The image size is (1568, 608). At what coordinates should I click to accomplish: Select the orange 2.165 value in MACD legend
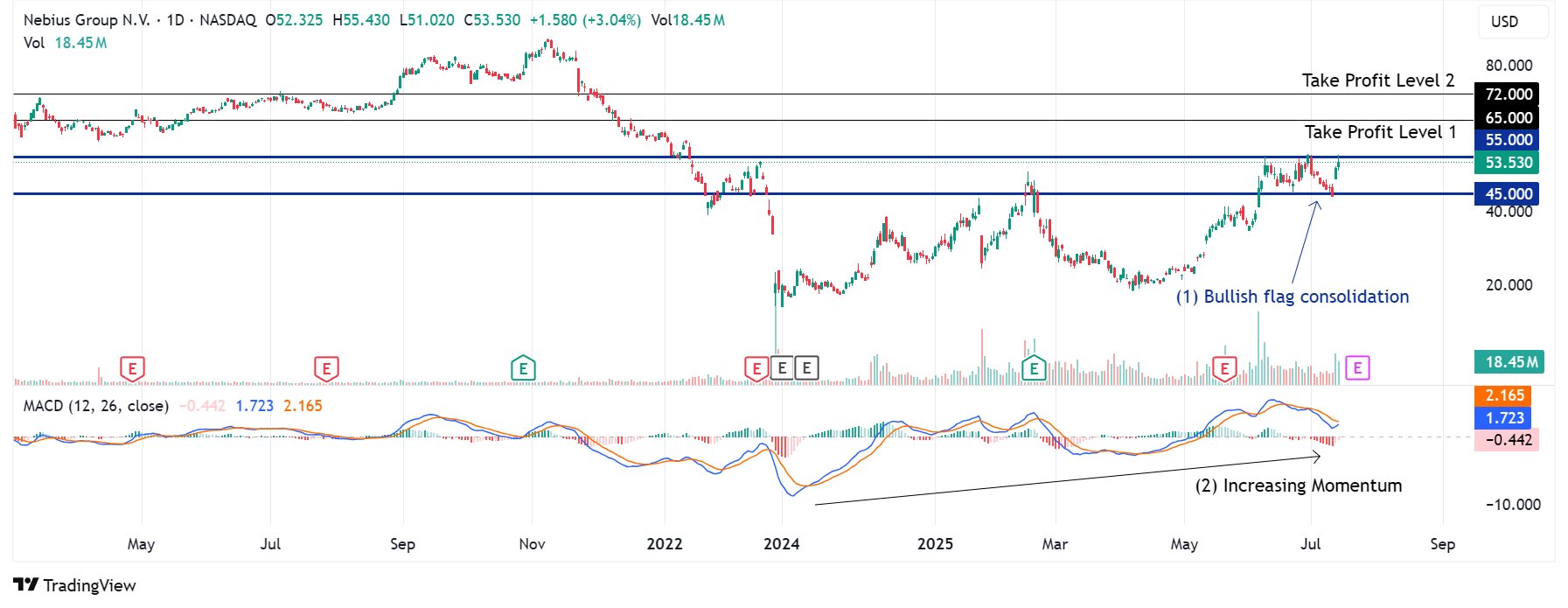[303, 406]
